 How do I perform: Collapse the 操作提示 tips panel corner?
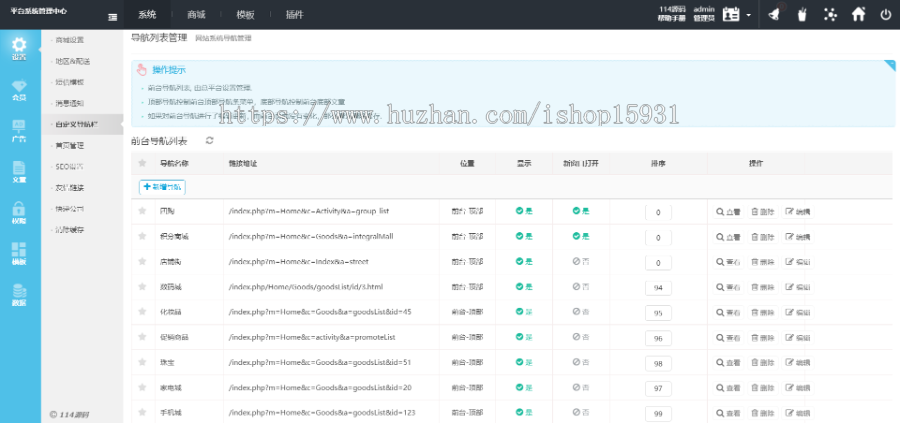point(890,65)
